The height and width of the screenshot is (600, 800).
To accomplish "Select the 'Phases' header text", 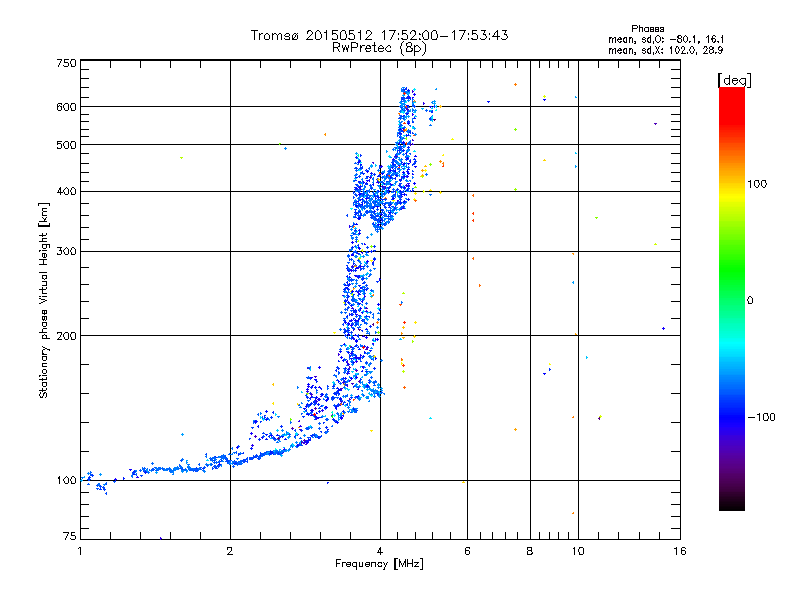I will (x=647, y=29).
